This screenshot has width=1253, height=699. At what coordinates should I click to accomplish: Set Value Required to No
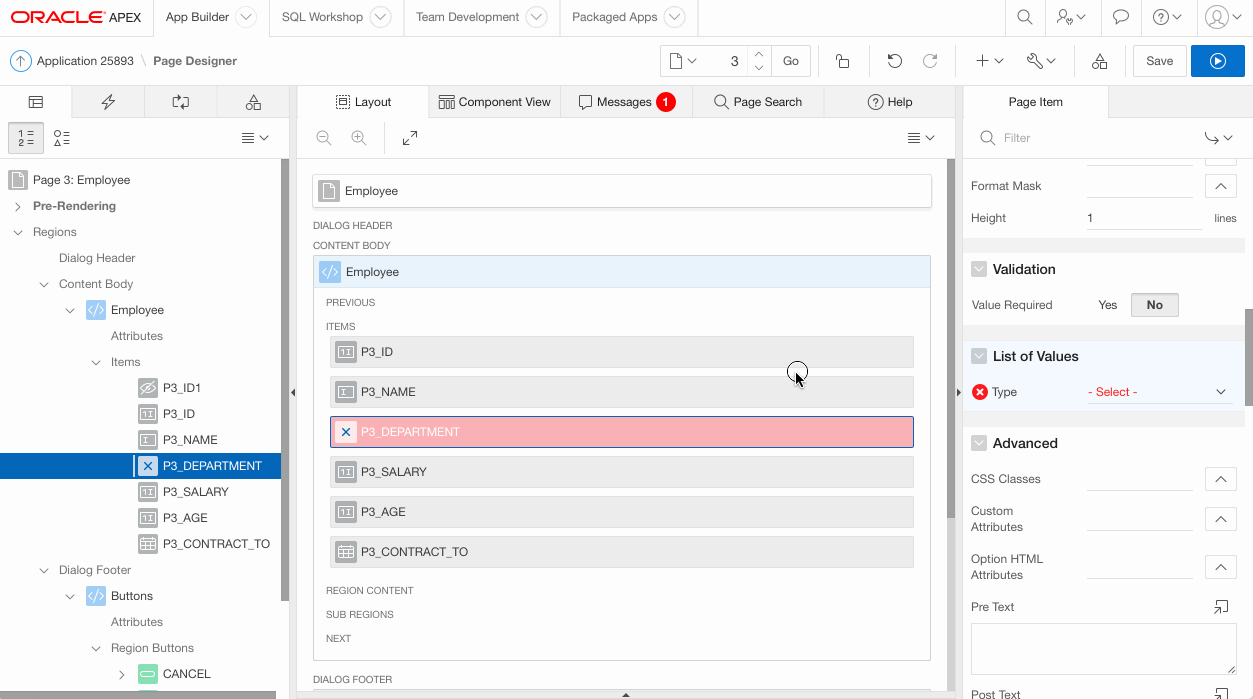coord(1154,305)
